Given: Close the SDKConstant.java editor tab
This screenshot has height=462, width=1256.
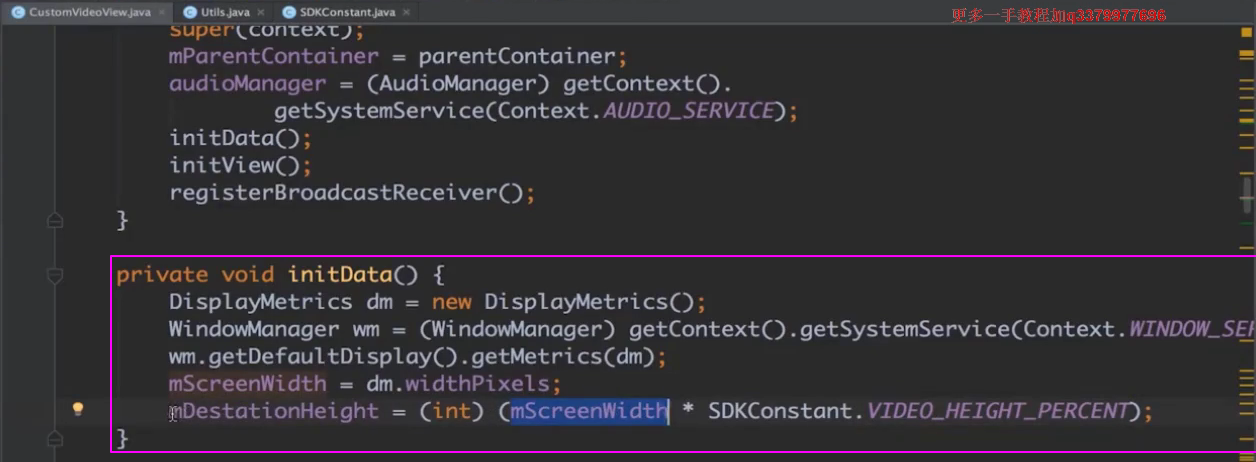Looking at the screenshot, I should pos(407,13).
